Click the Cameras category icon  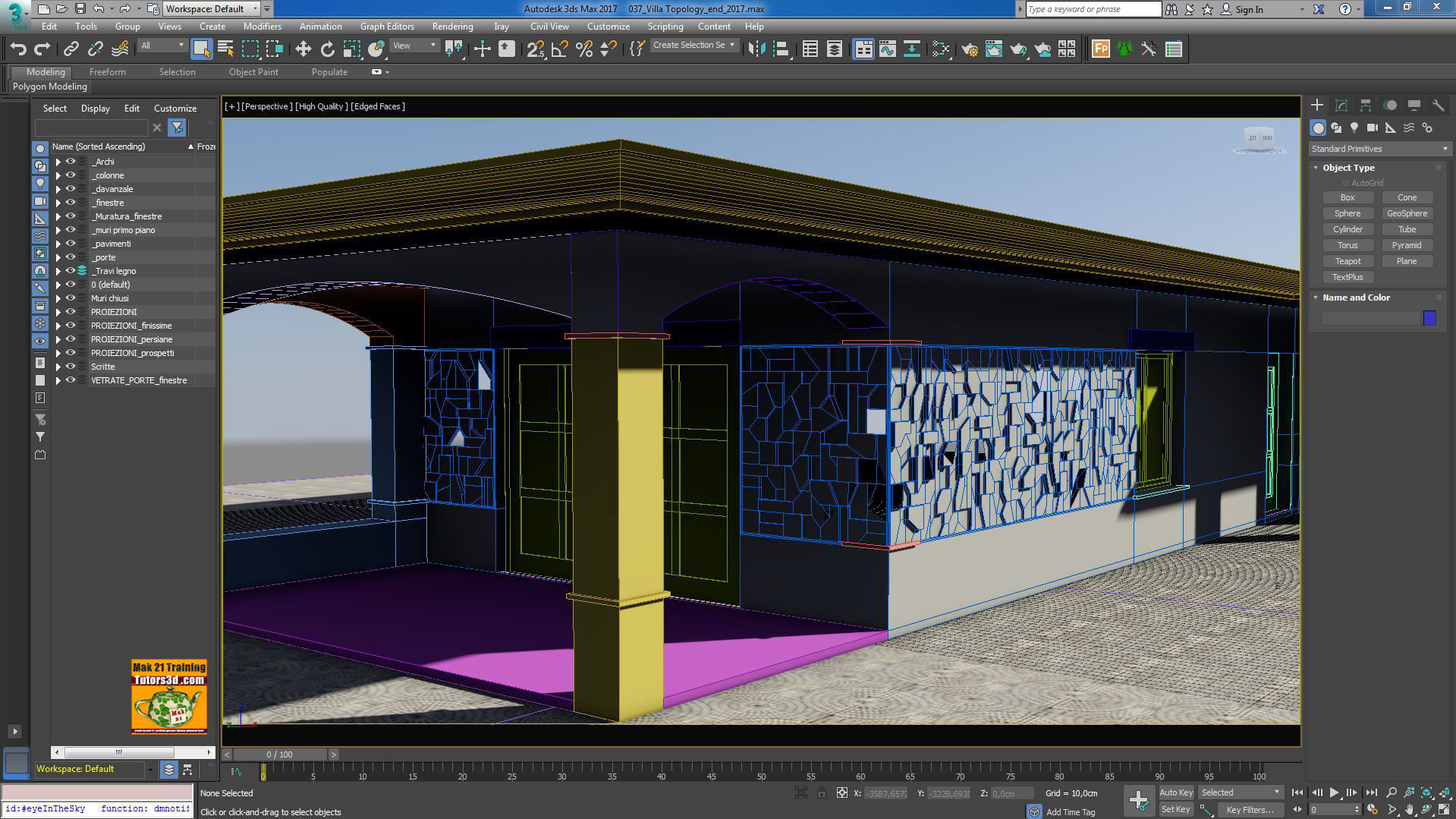tap(1372, 128)
